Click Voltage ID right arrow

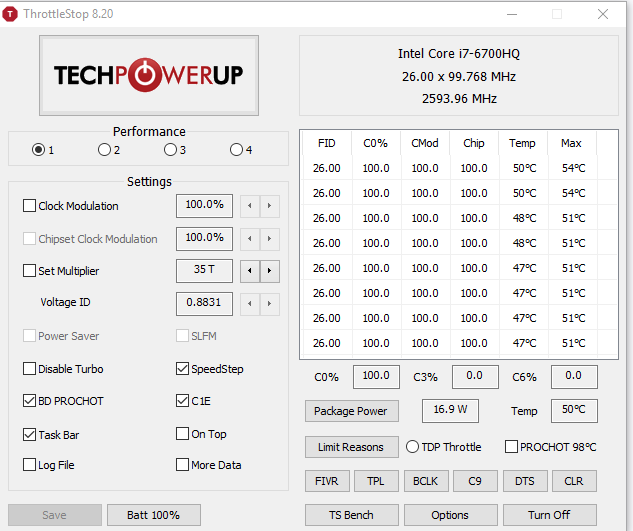pos(269,303)
